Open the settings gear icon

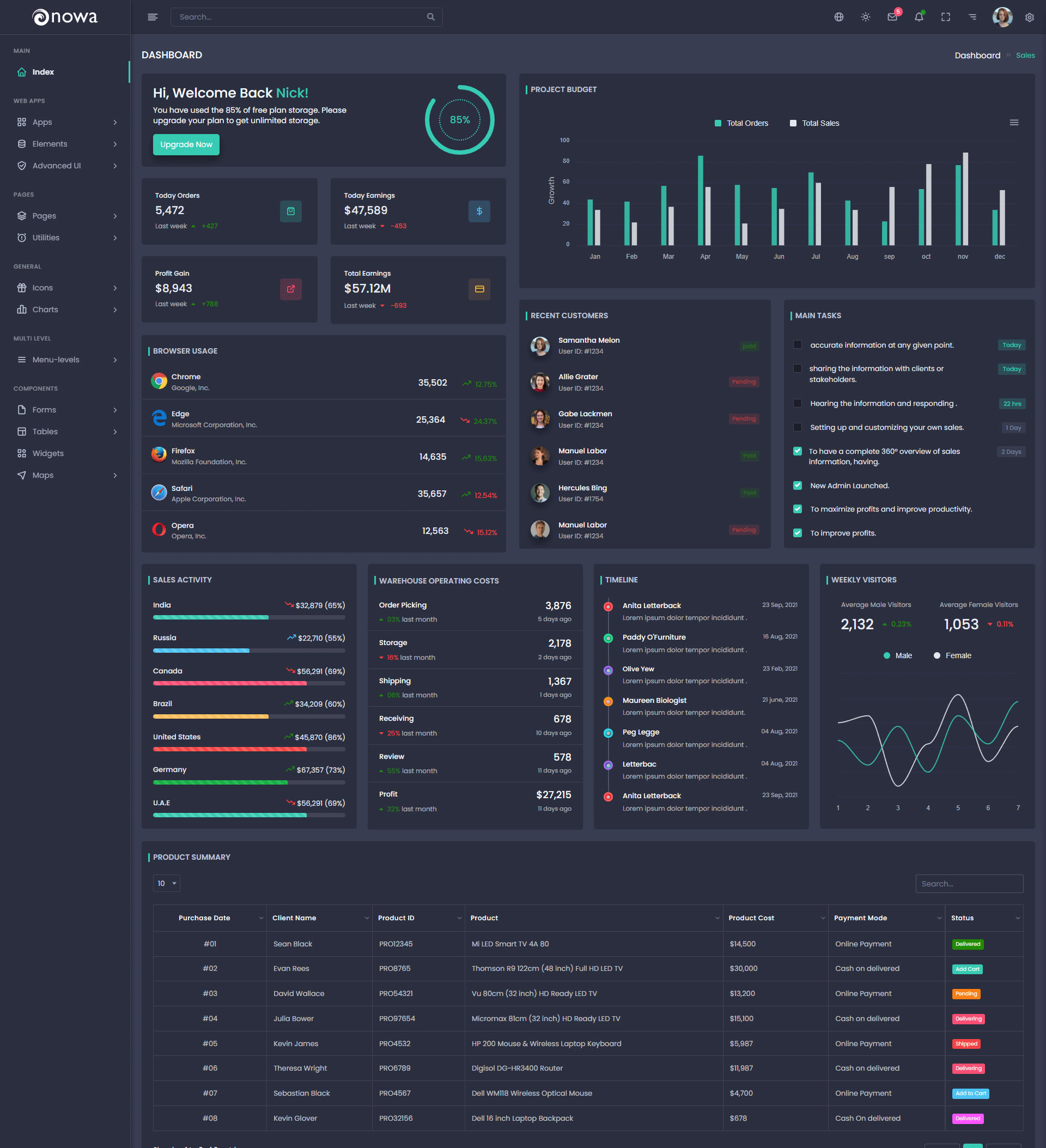coord(1030,17)
